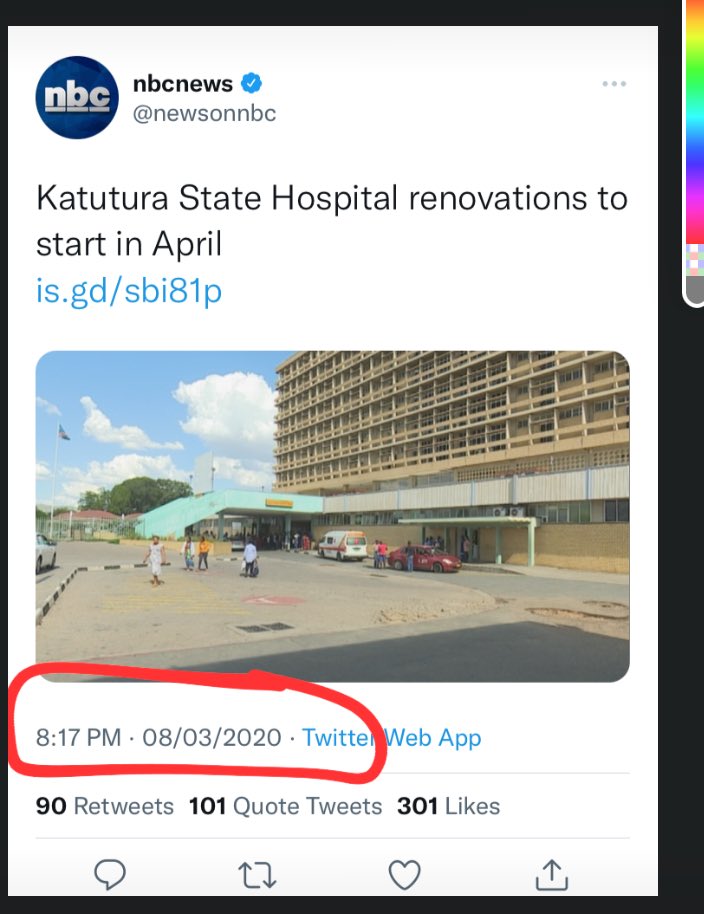Open the is.gd/sbi81p link
The height and width of the screenshot is (914, 704).
pos(129,290)
